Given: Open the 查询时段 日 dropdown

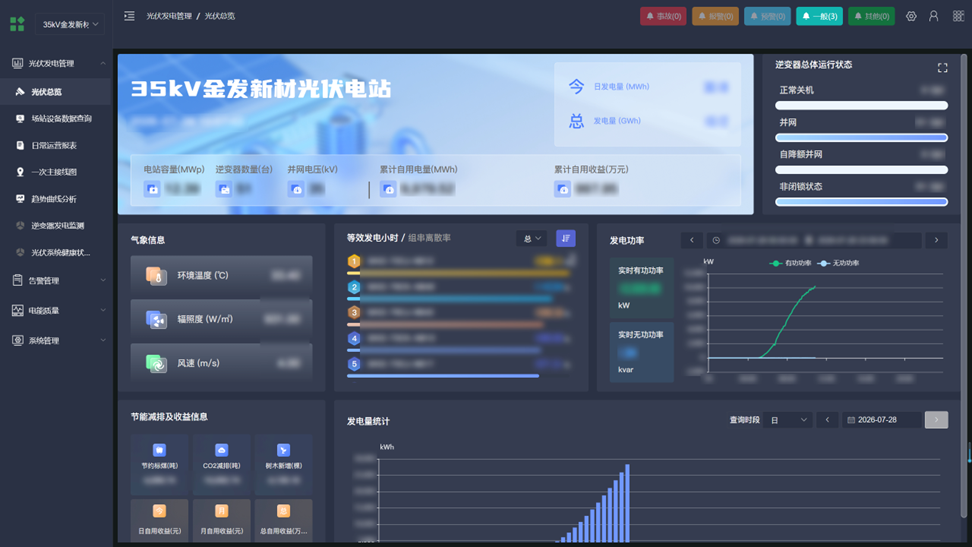Looking at the screenshot, I should click(x=788, y=420).
